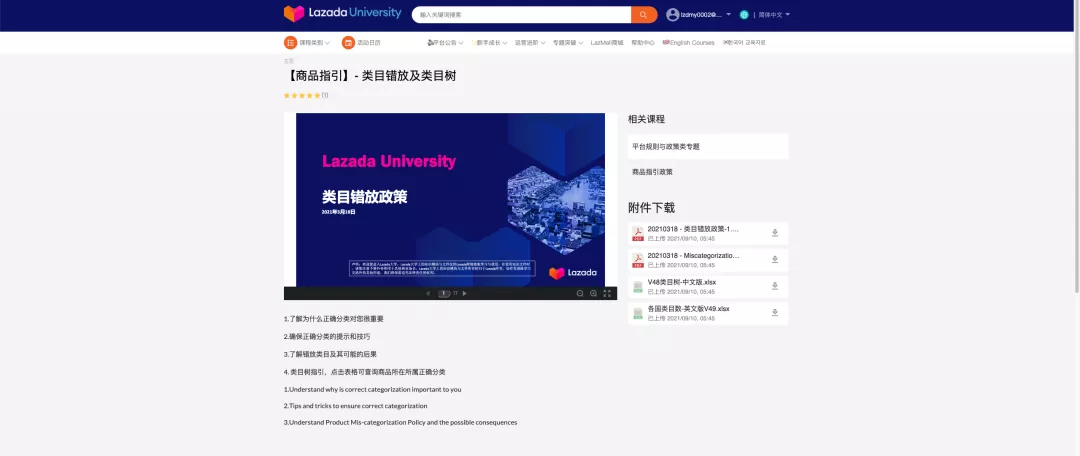Zoom out the slide viewer
Image resolution: width=1080 pixels, height=456 pixels.
(x=580, y=293)
